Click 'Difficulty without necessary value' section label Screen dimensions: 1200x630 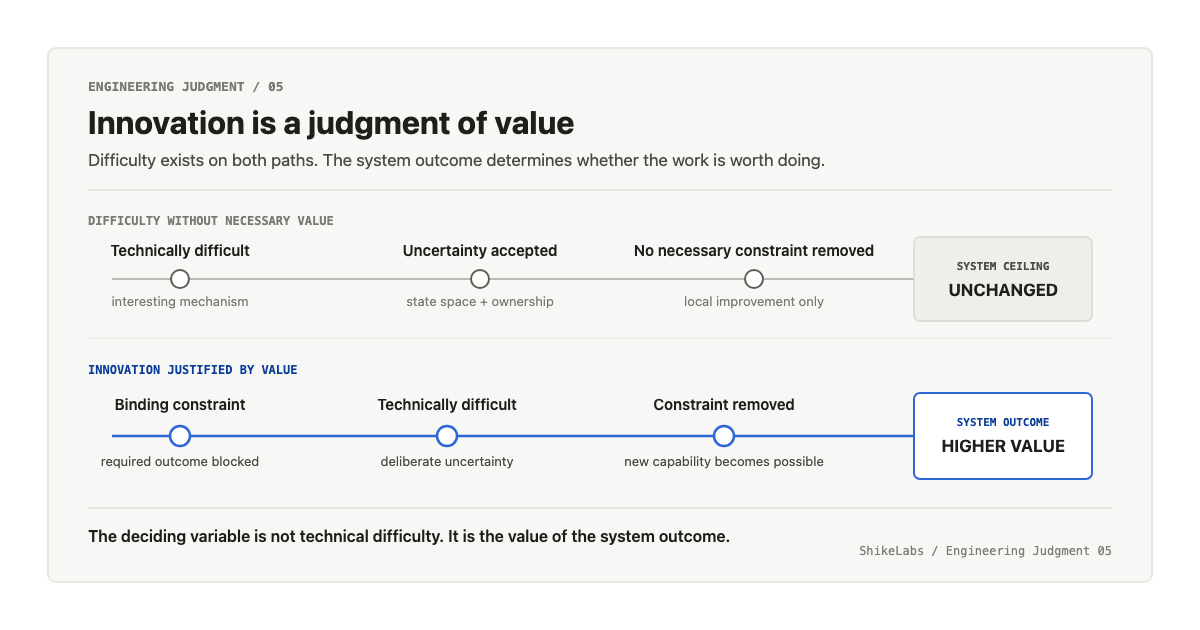pos(211,221)
